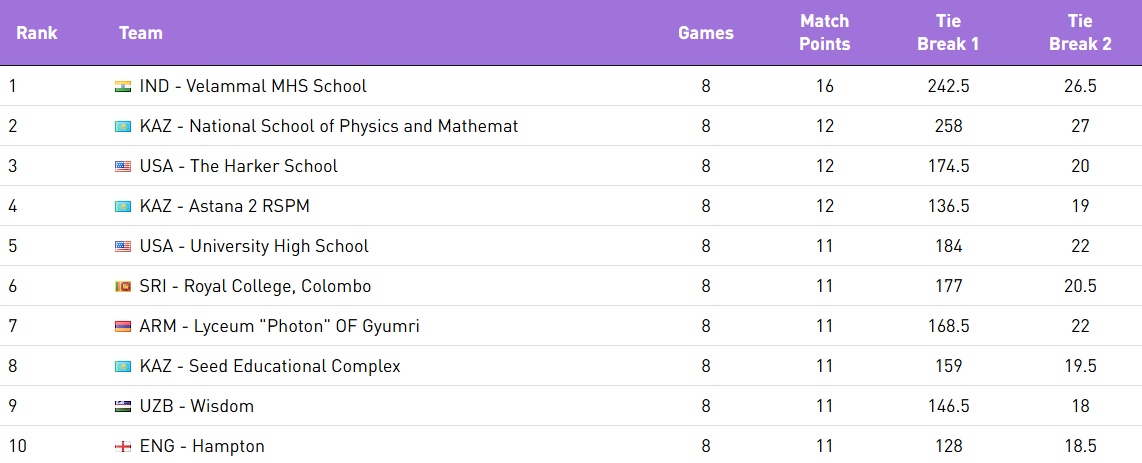The width and height of the screenshot is (1142, 463).
Task: Click the England flag beside Hampton
Action: (123, 446)
